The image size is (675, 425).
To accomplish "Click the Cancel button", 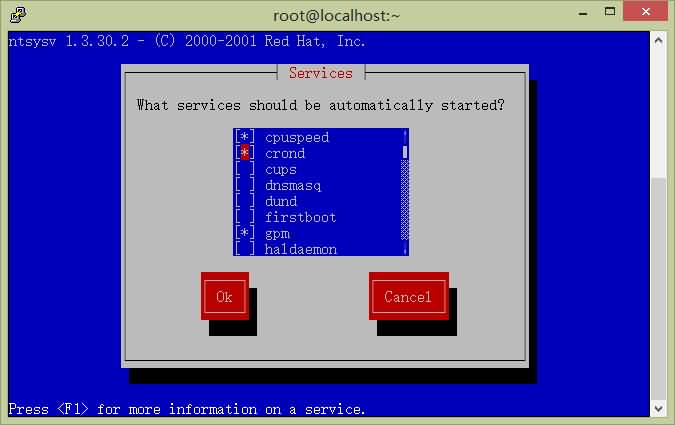I will [409, 296].
